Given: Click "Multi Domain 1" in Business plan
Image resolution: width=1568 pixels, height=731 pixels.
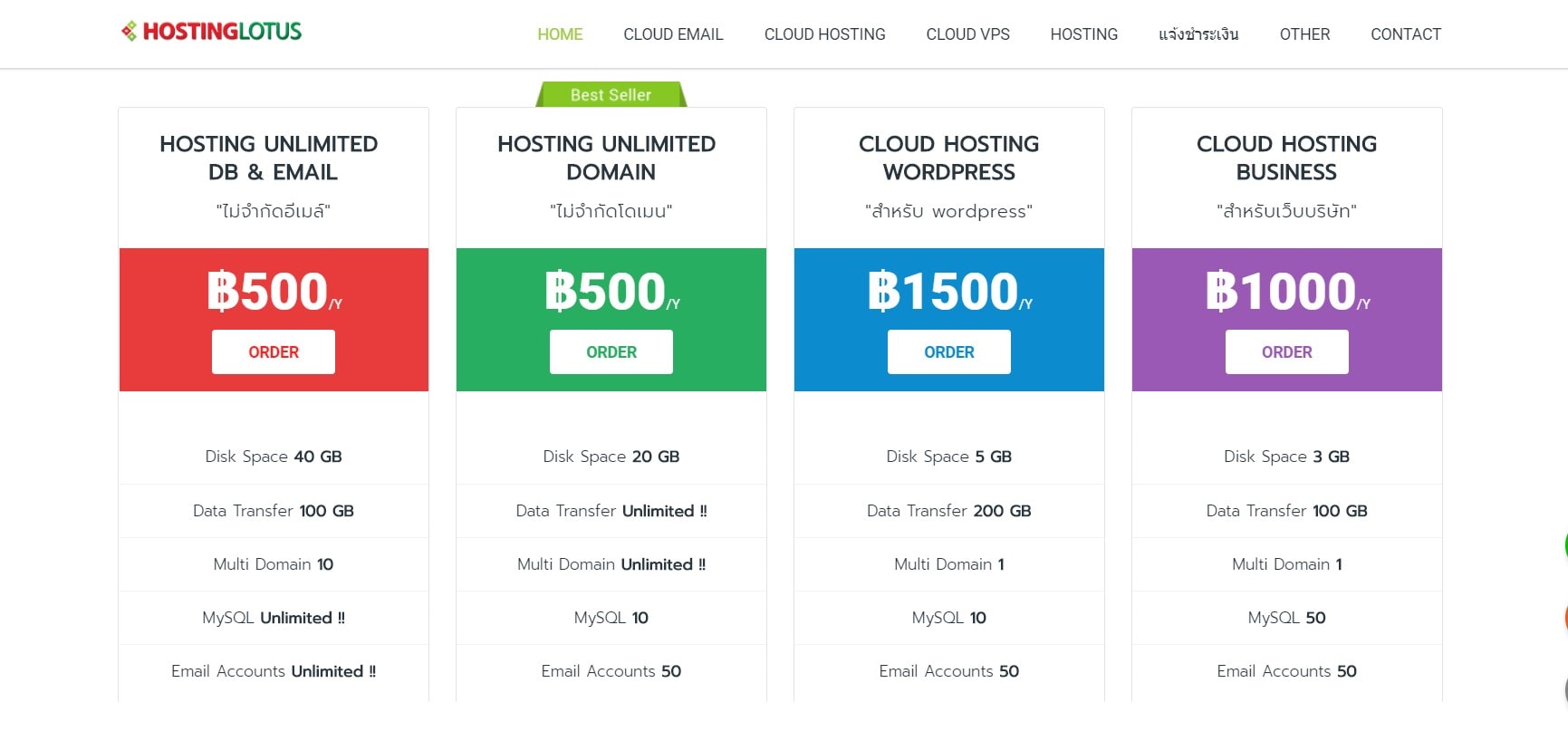Looking at the screenshot, I should (x=1287, y=564).
